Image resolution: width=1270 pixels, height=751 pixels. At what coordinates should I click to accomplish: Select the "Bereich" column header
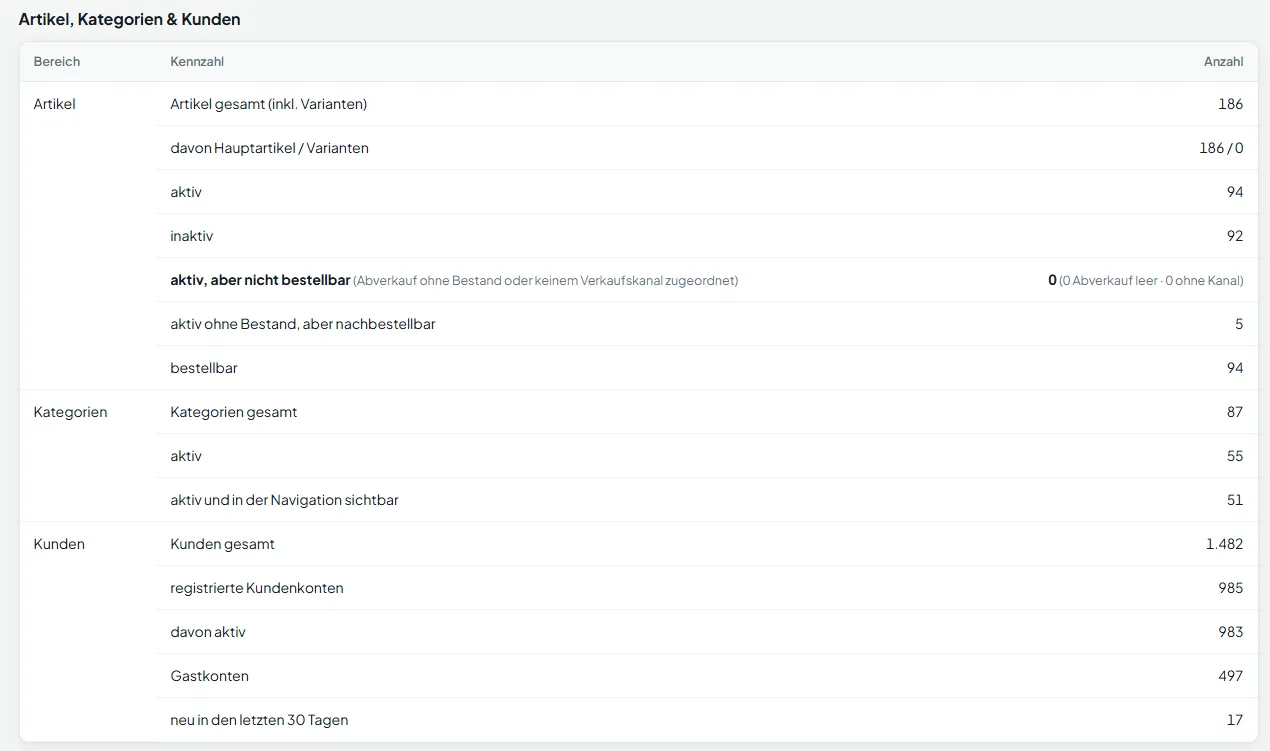(x=57, y=62)
